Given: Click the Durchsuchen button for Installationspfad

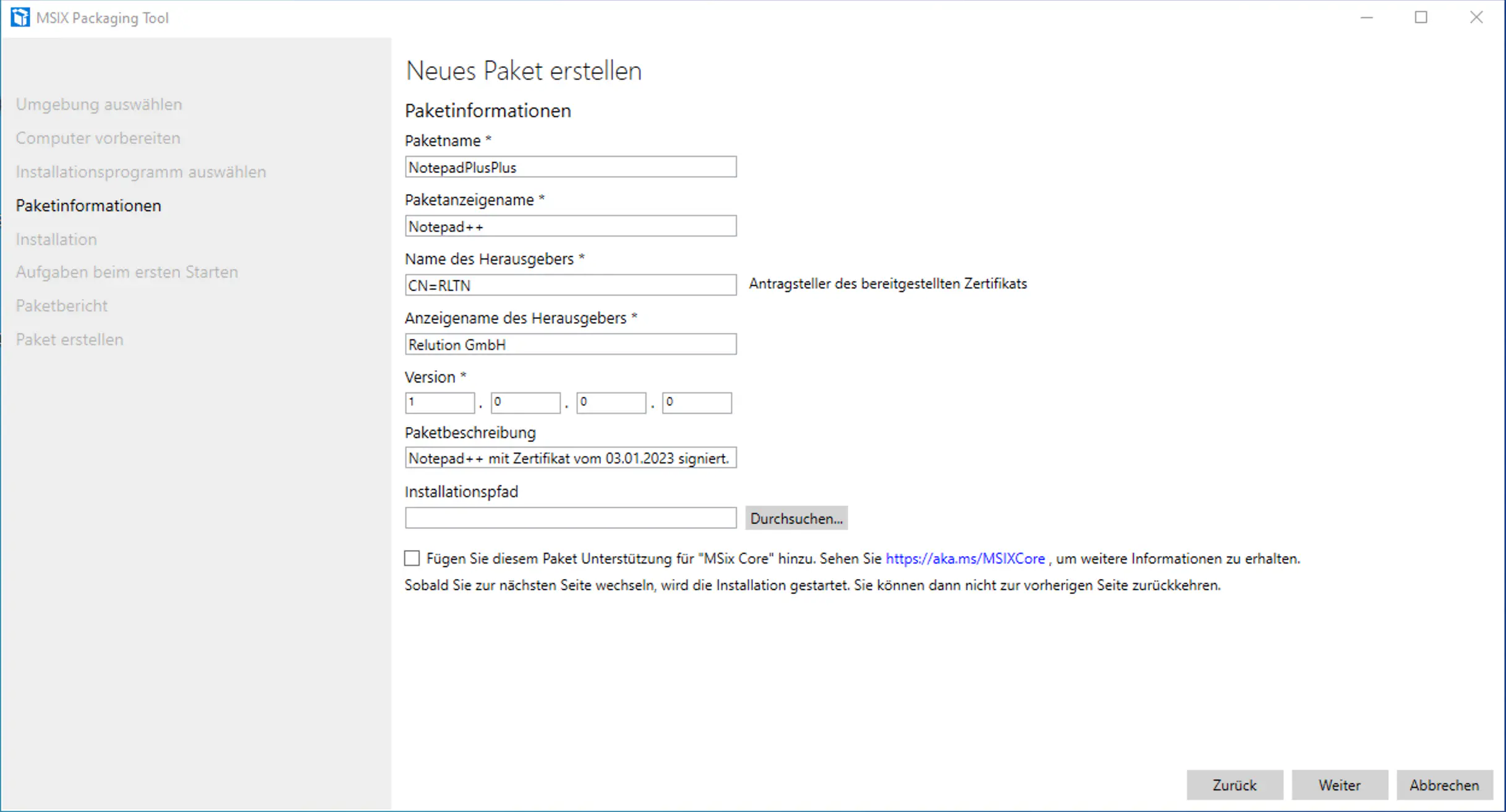Looking at the screenshot, I should (x=796, y=518).
